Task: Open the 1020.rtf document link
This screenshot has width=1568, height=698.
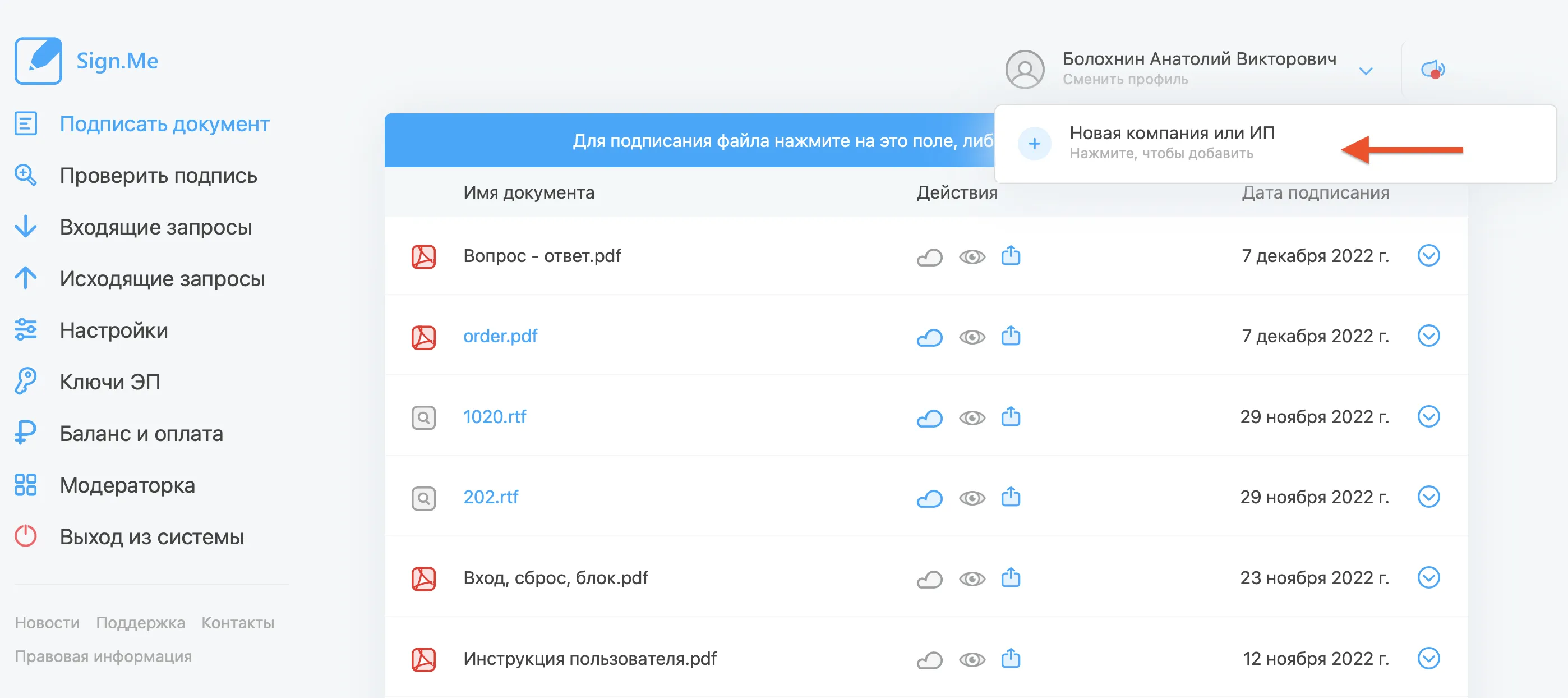Action: [x=494, y=416]
